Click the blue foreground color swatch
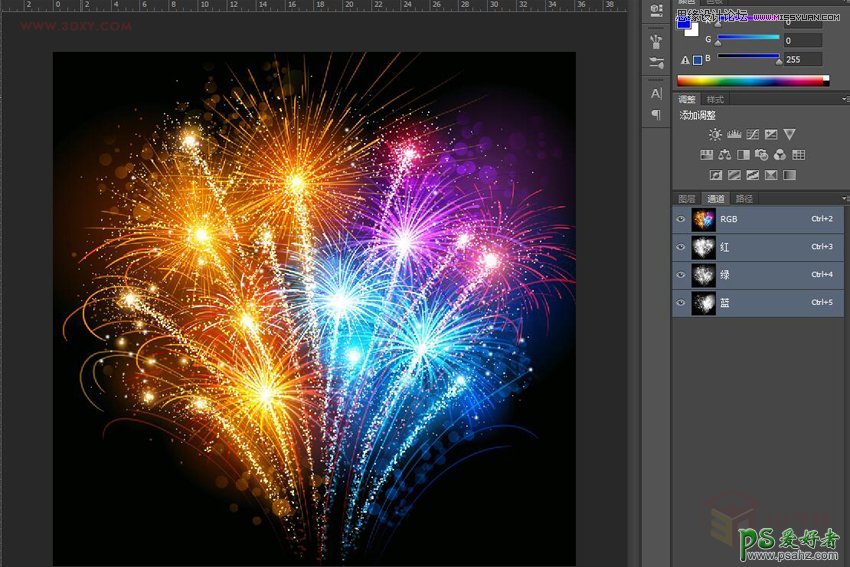The width and height of the screenshot is (850, 567). [682, 22]
